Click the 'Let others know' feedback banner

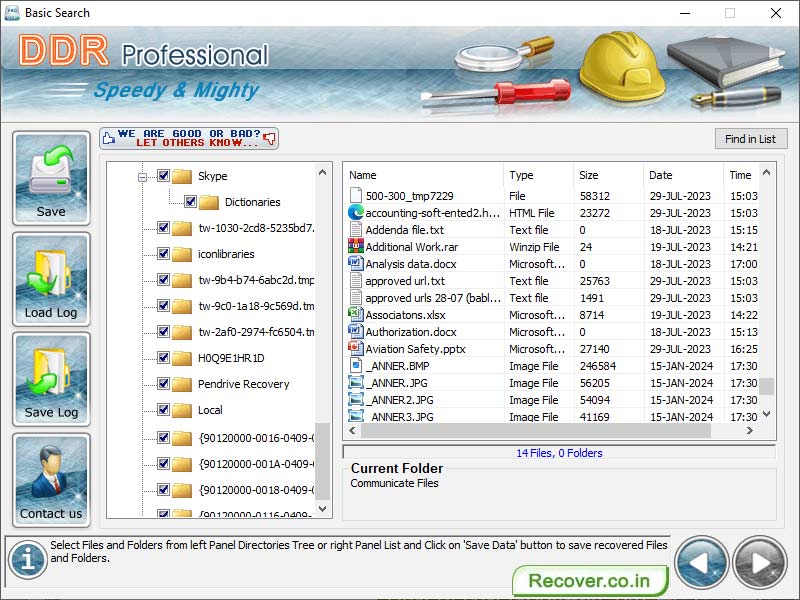tap(188, 137)
